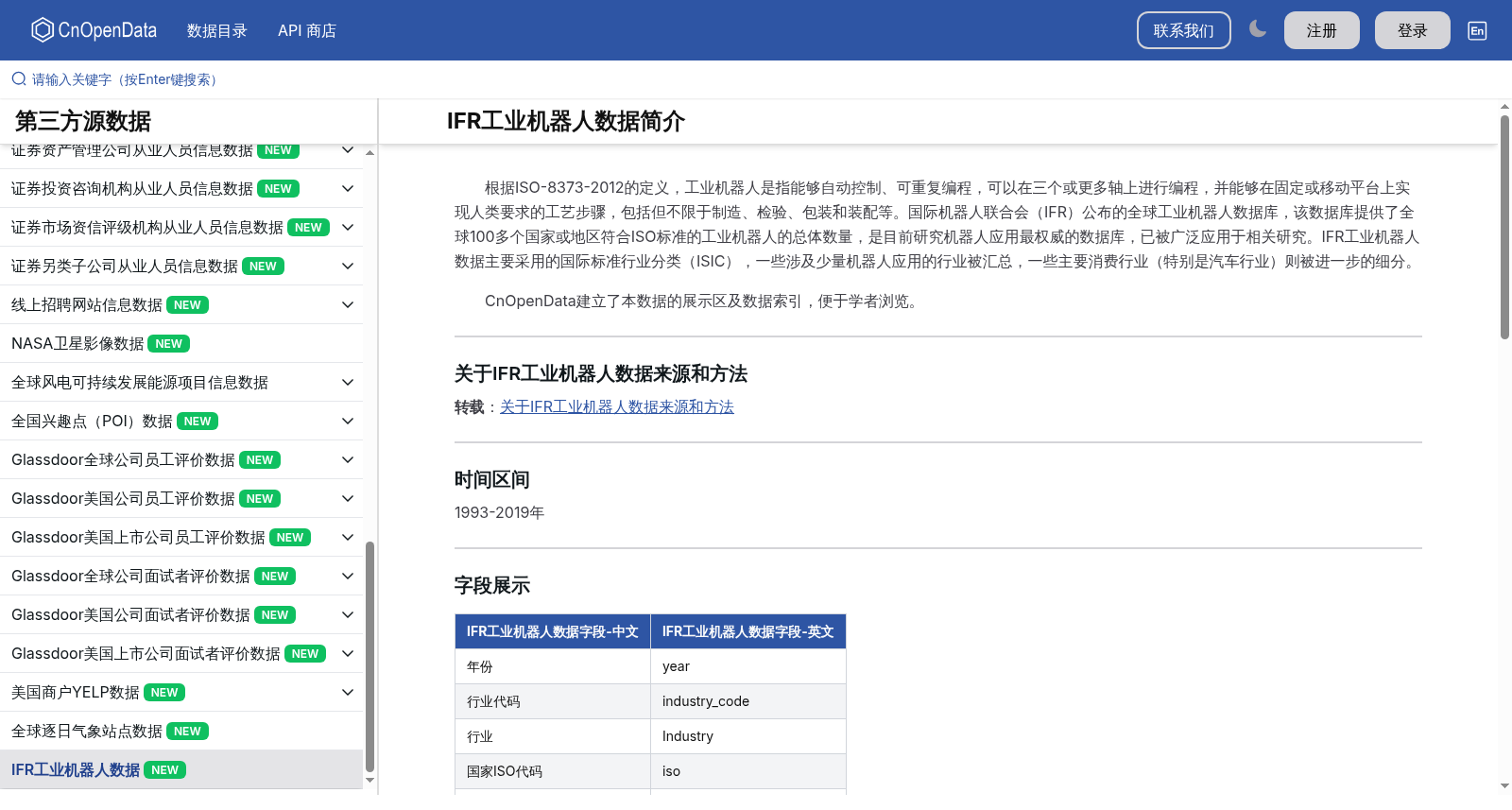Click the CnOpenData logo
1512x810 pixels.
point(94,30)
